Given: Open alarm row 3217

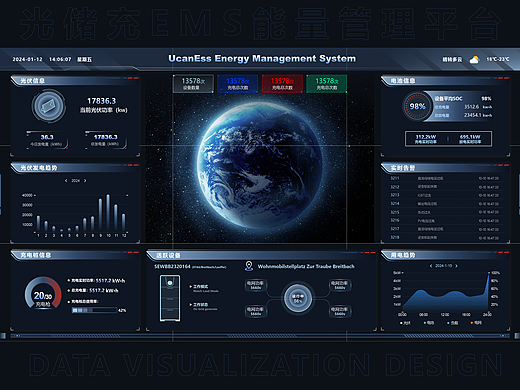Looking at the screenshot, I should (445, 229).
